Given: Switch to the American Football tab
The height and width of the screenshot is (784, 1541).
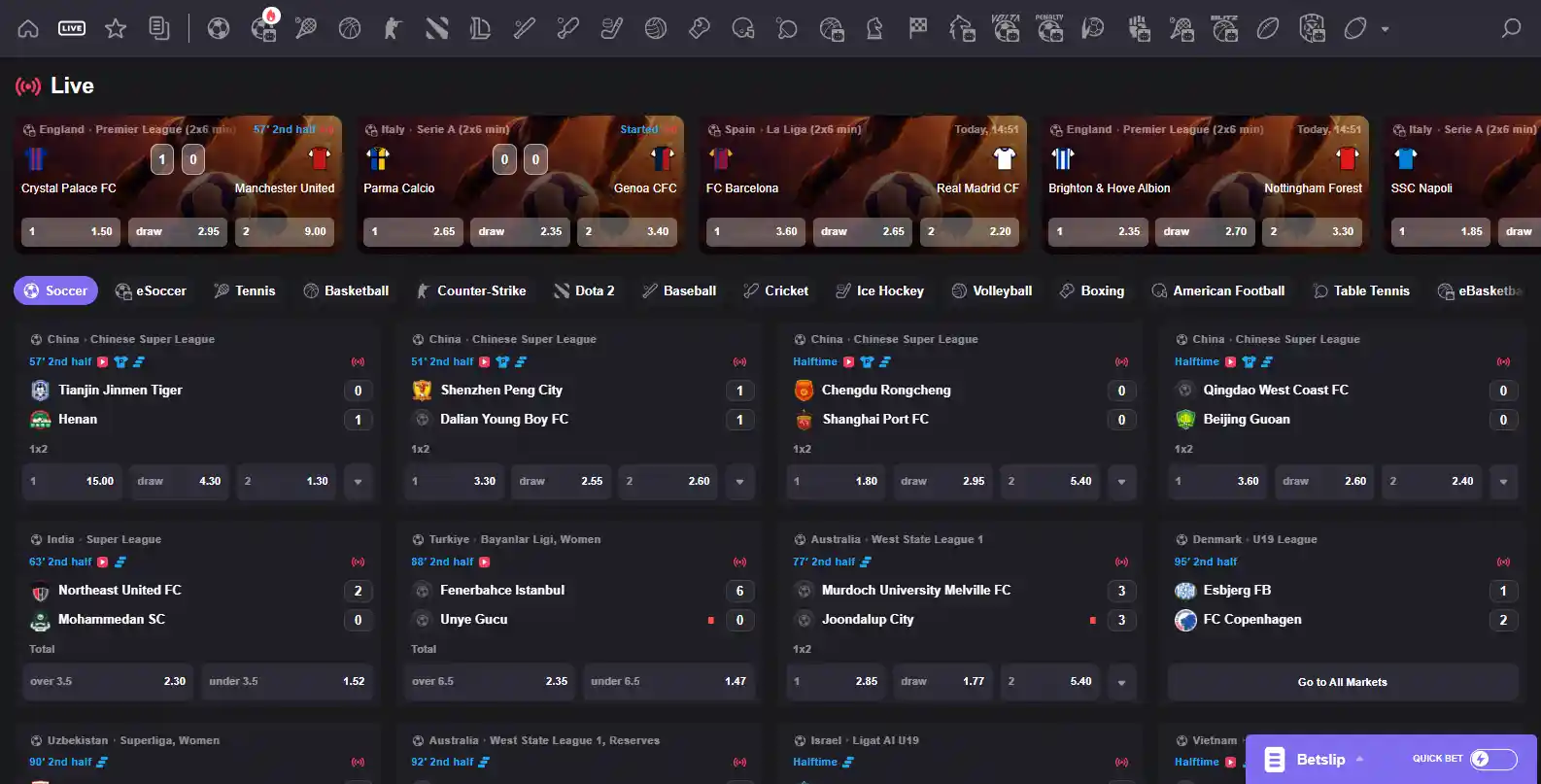Looking at the screenshot, I should (x=1218, y=290).
